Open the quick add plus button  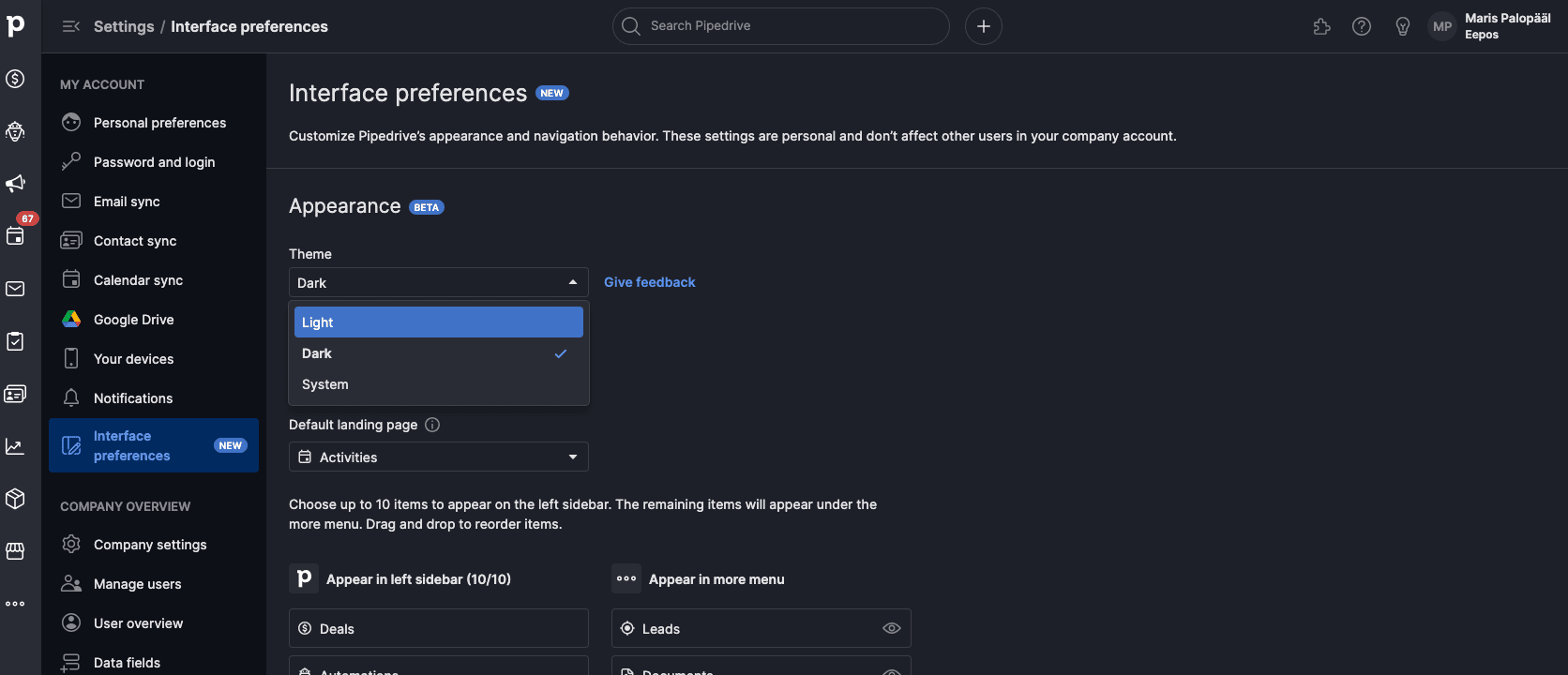coord(984,26)
